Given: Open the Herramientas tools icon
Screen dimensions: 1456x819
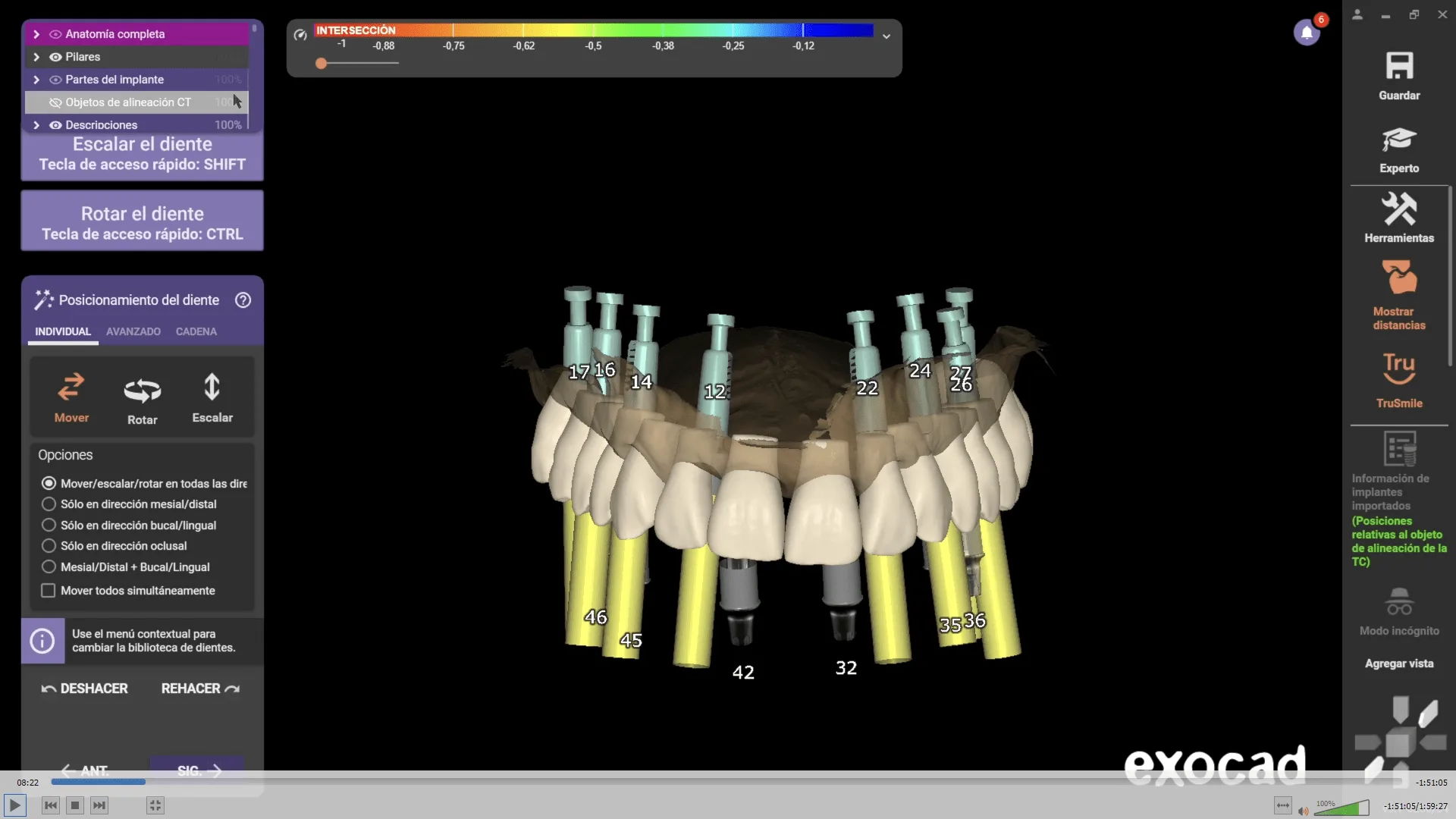Looking at the screenshot, I should 1399,209.
